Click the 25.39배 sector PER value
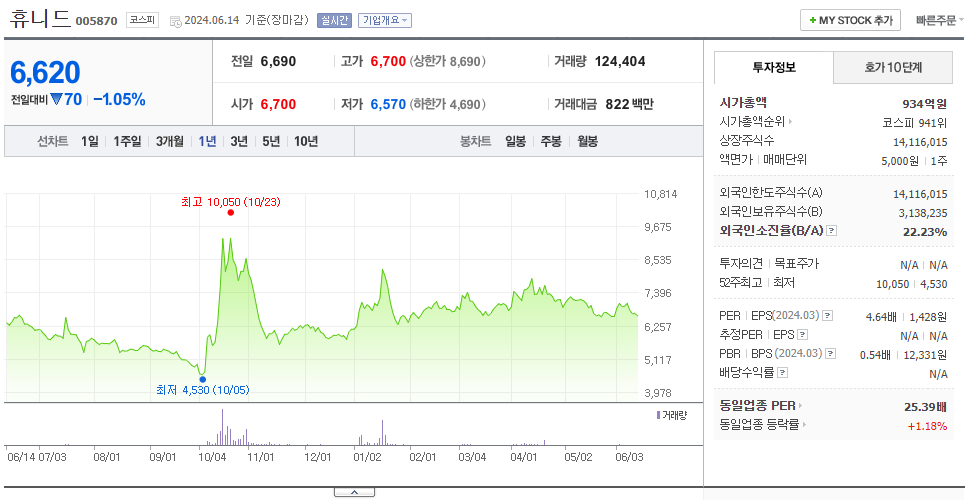This screenshot has width=968, height=500. click(x=925, y=407)
